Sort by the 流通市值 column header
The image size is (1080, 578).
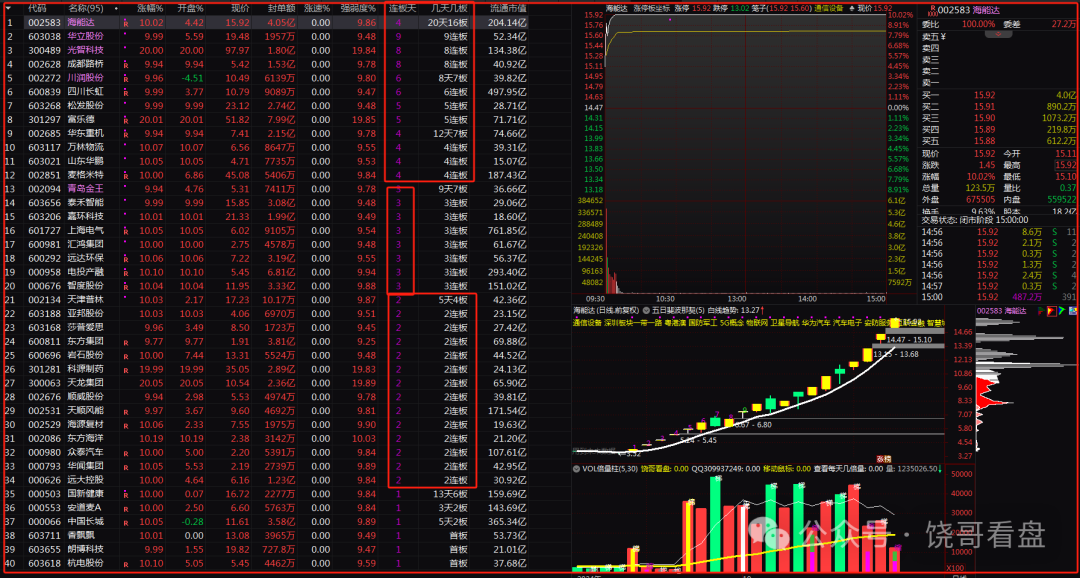tap(508, 9)
